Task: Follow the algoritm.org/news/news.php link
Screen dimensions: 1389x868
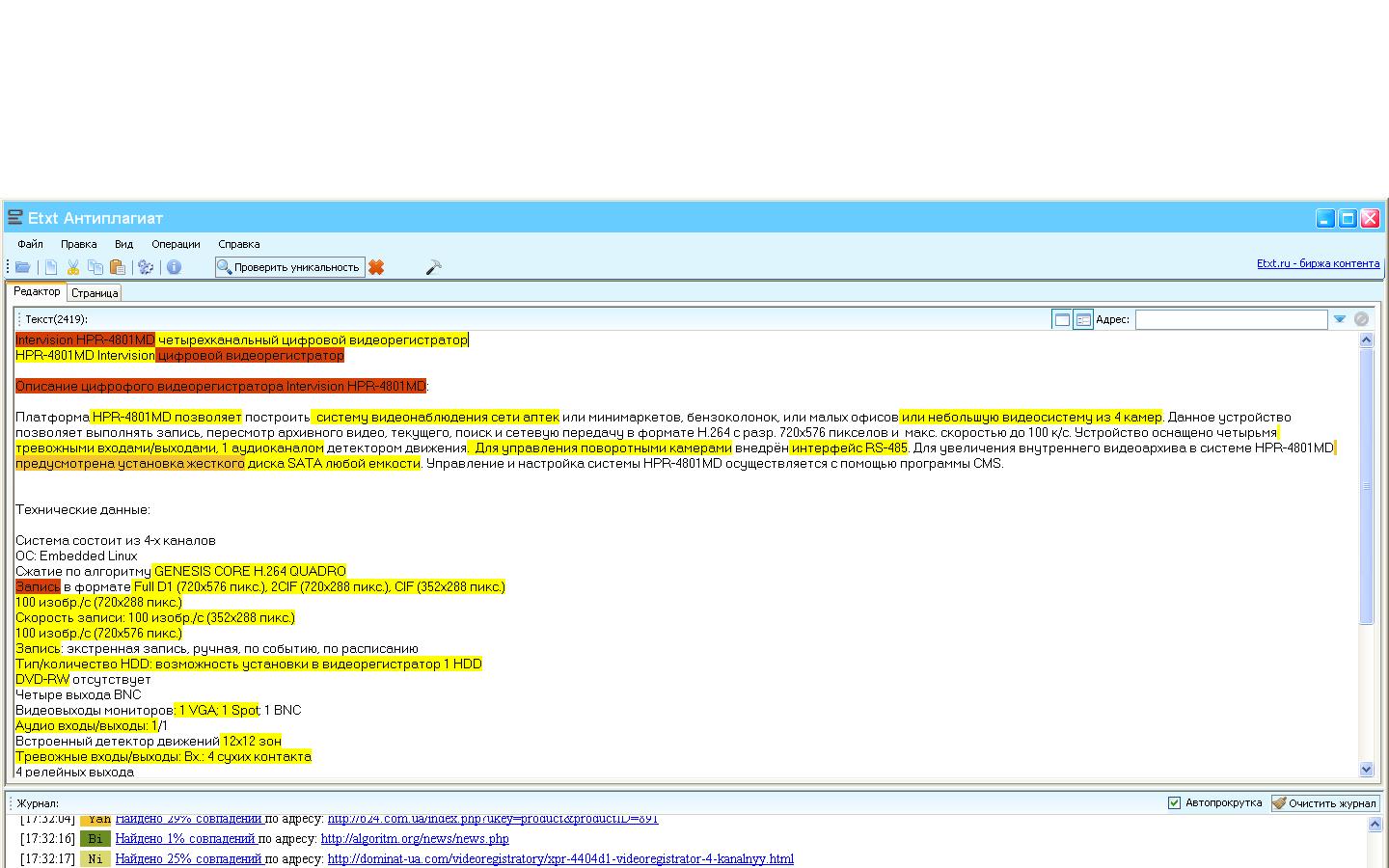Action: click(415, 839)
